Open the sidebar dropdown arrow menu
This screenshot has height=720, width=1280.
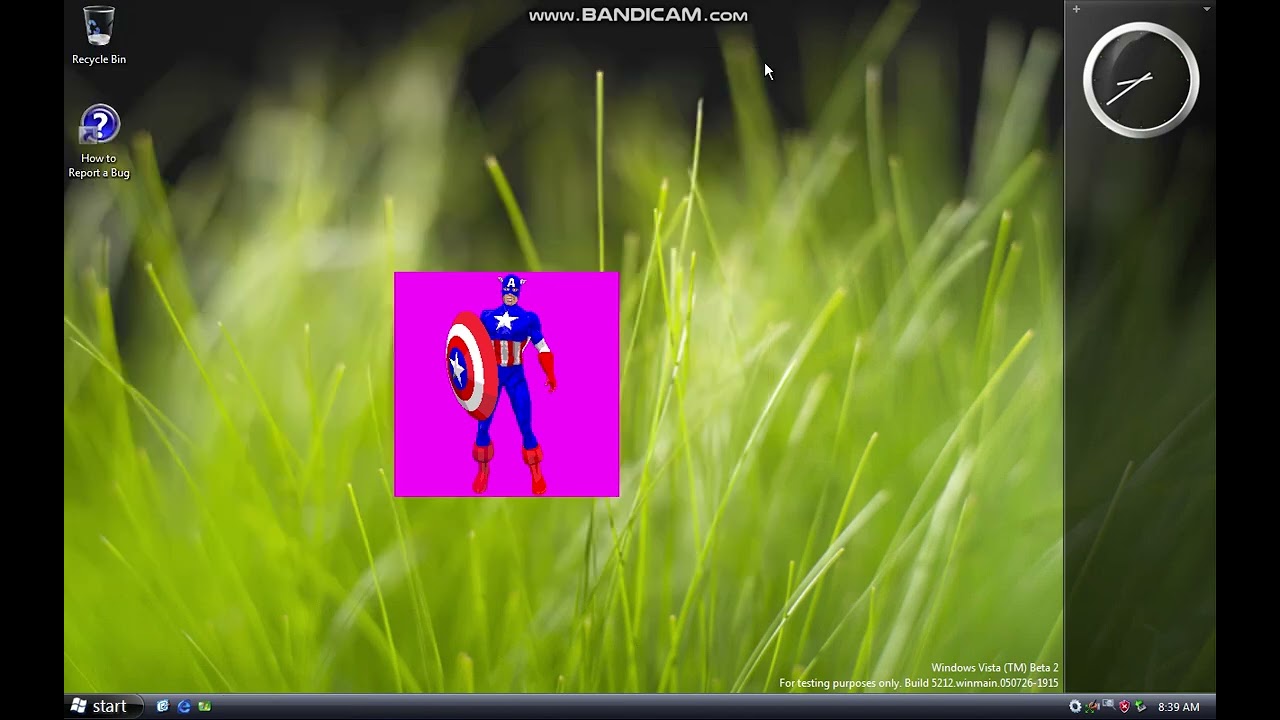pos(1206,9)
